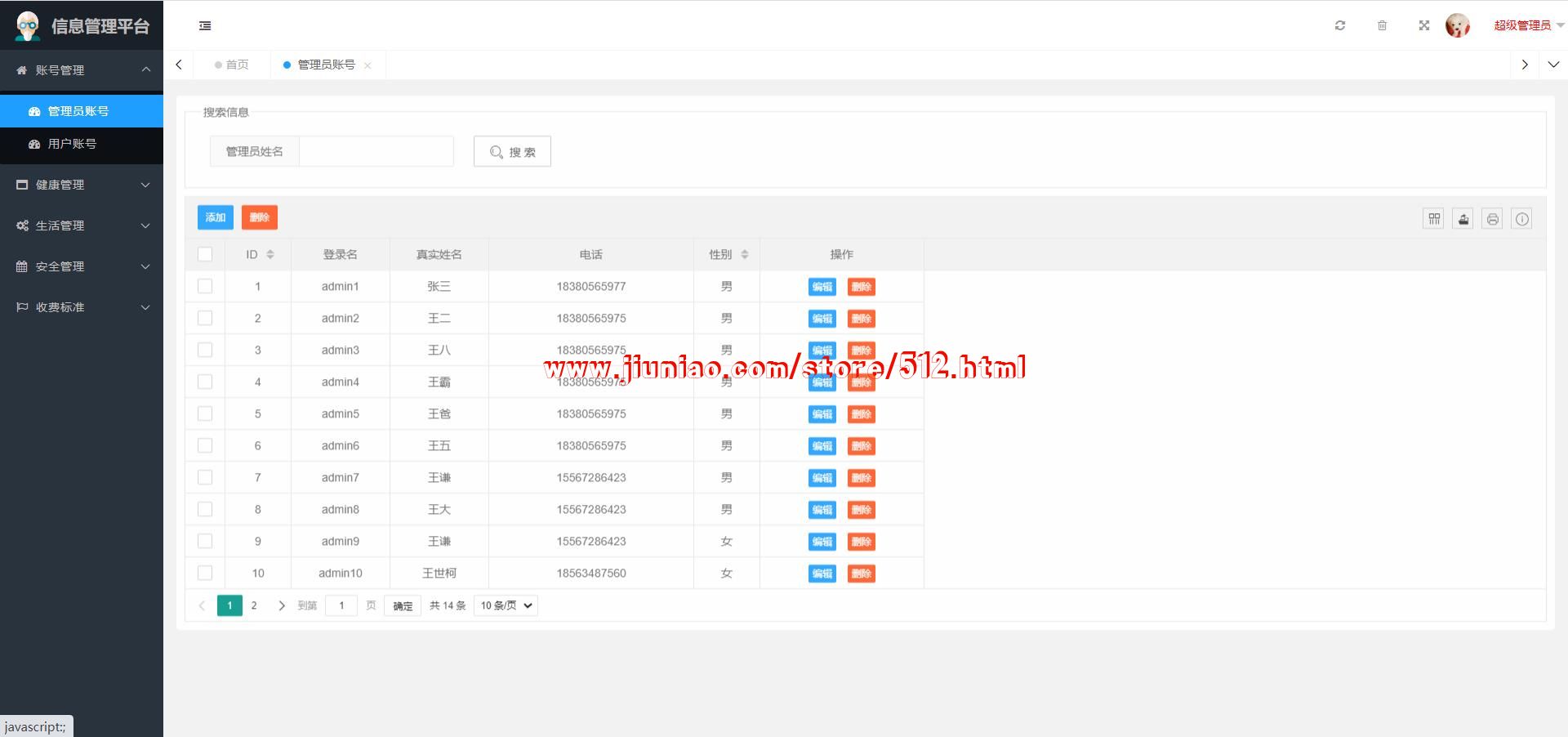Viewport: 1568px width, 737px height.
Task: Click the orange 删除 button above the table
Action: [260, 217]
